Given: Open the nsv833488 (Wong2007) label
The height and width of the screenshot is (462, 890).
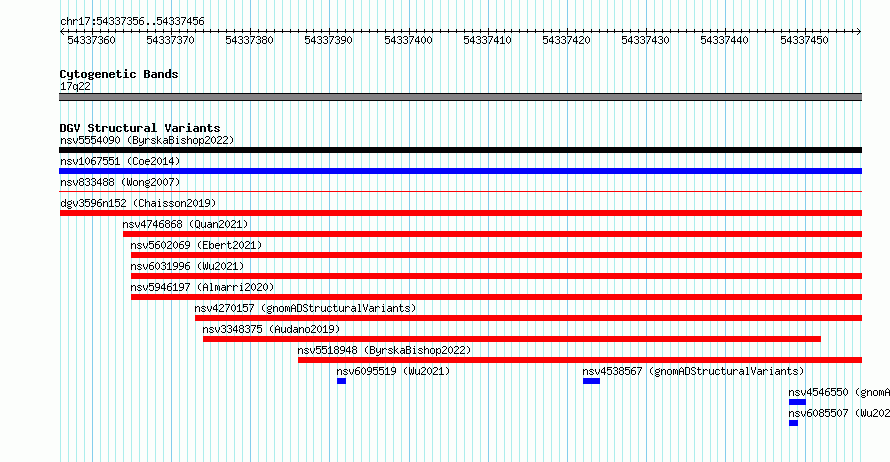Looking at the screenshot, I should tap(120, 182).
